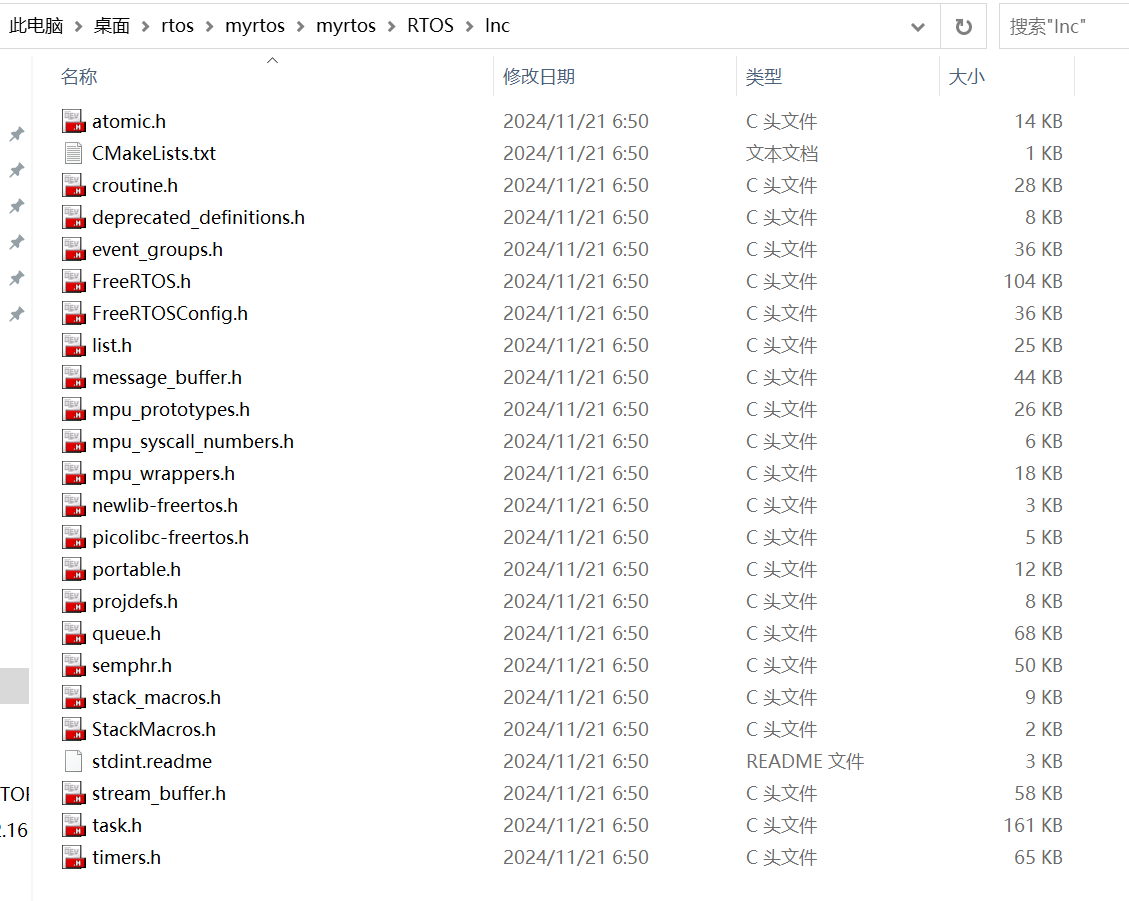The width and height of the screenshot is (1129, 901).
Task: Expand the chevron after 此电脑 in breadcrumb
Action: [78, 27]
